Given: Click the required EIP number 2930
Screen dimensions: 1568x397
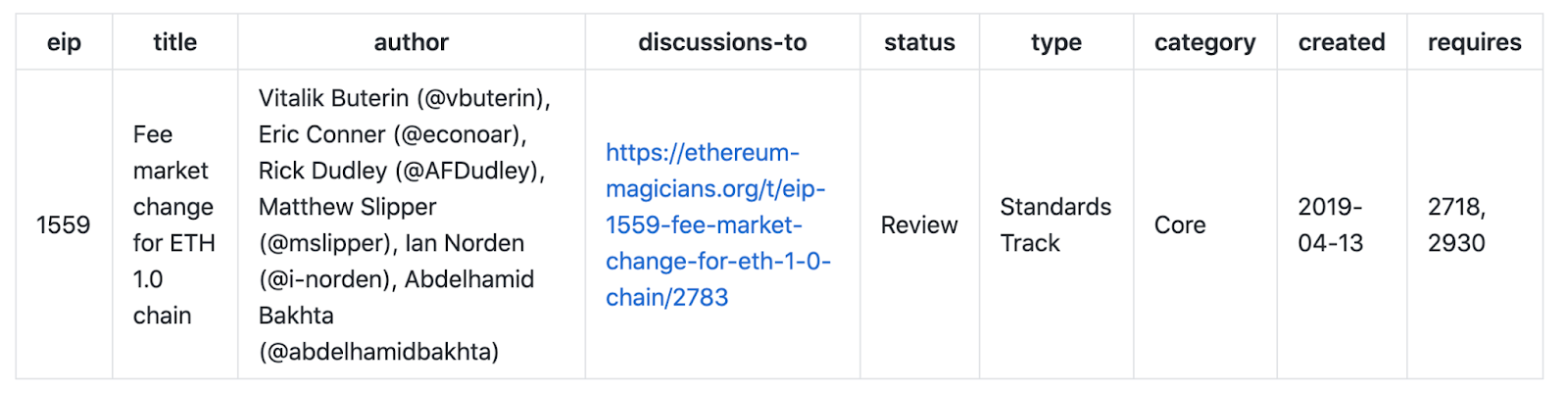Looking at the screenshot, I should 1456,243.
